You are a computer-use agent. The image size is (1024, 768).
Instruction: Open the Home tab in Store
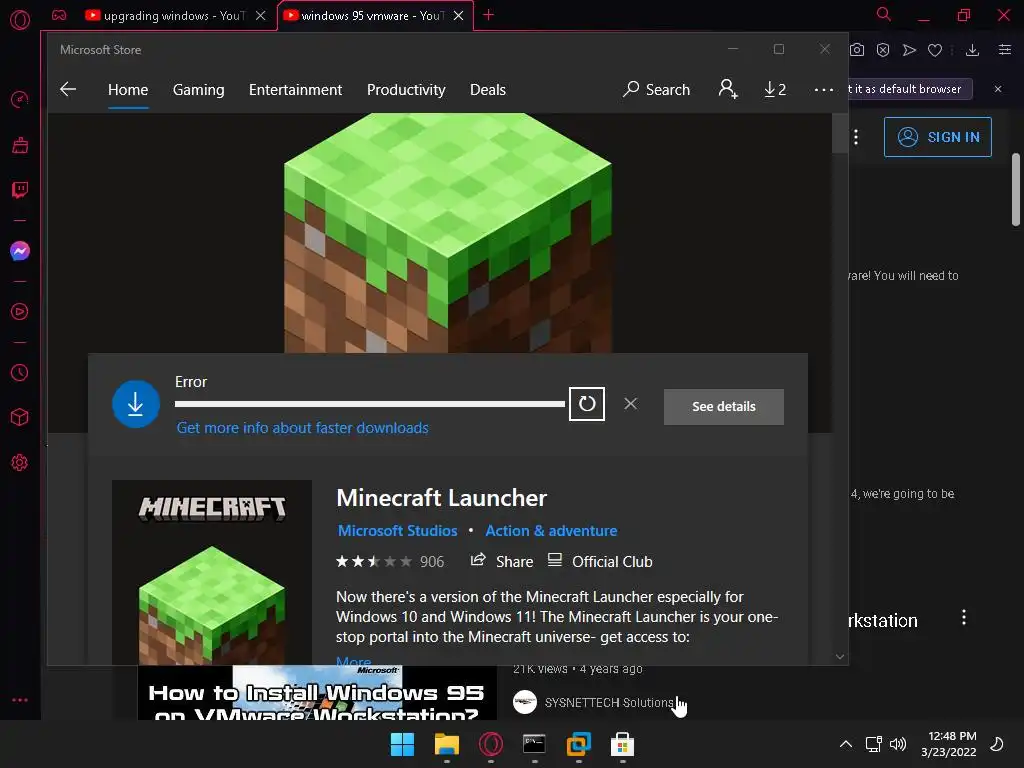click(128, 89)
